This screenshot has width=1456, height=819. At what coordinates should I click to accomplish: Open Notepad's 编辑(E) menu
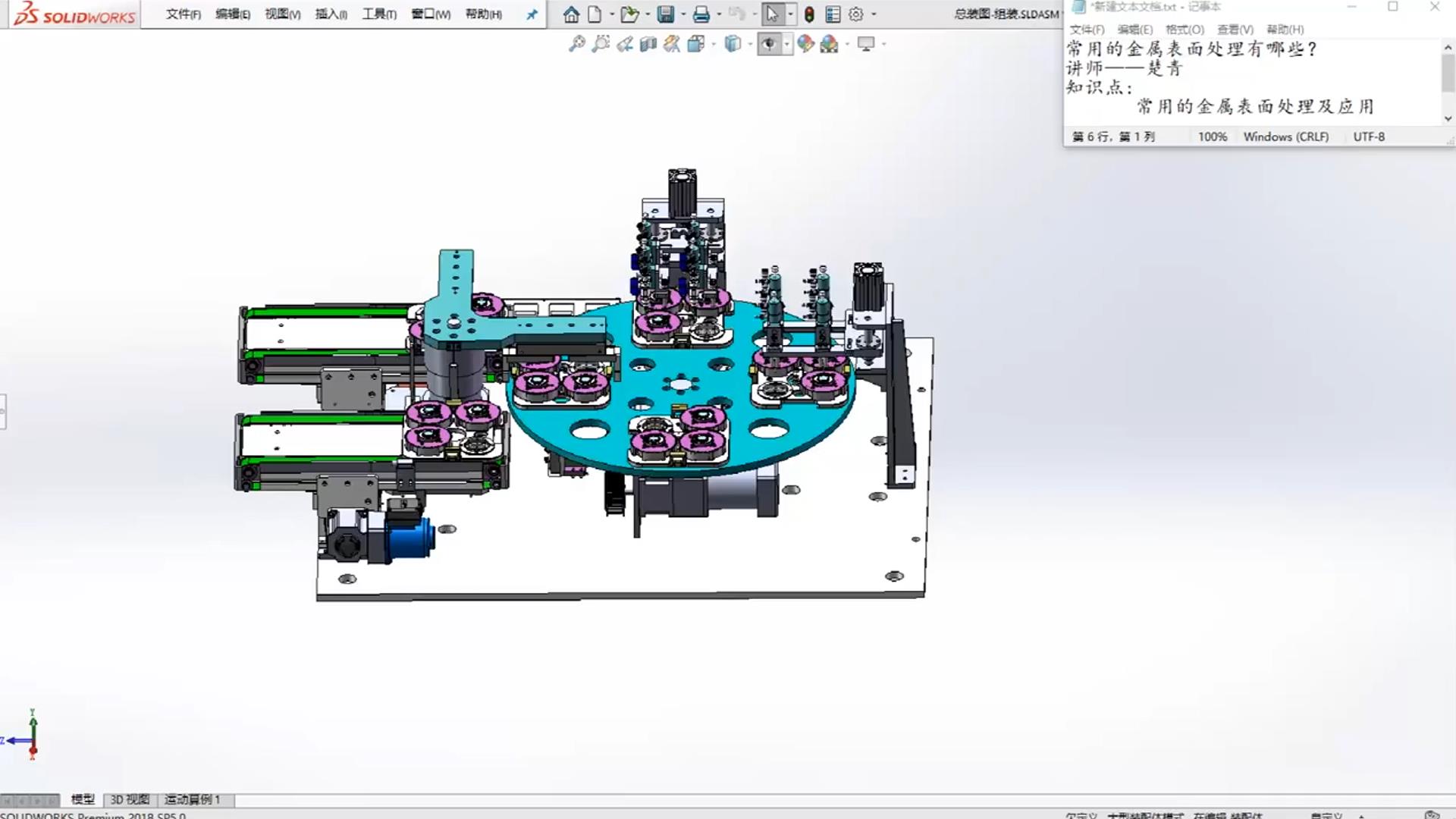point(1134,30)
